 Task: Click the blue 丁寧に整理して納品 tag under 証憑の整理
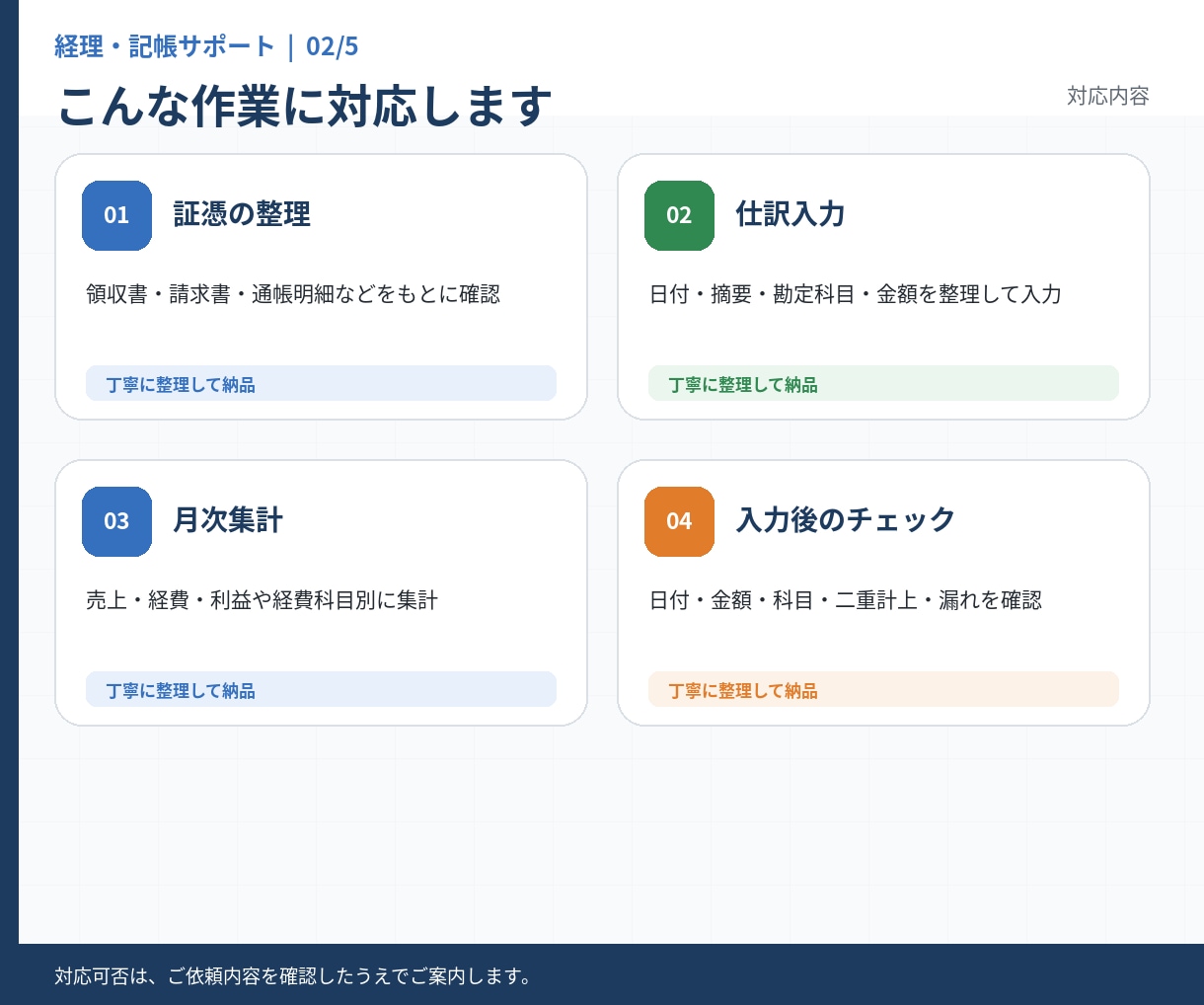click(x=321, y=384)
